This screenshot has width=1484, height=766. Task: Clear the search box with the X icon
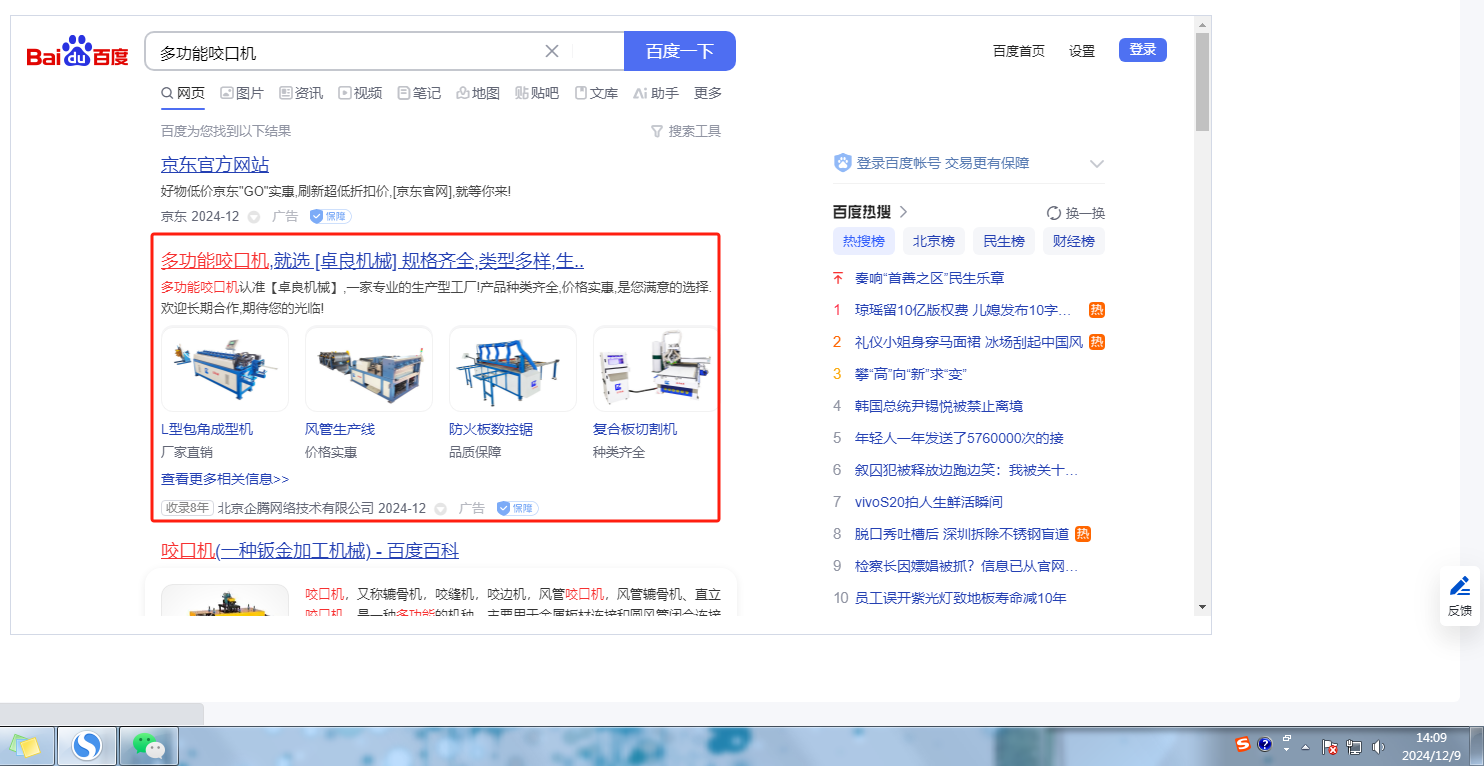point(552,52)
